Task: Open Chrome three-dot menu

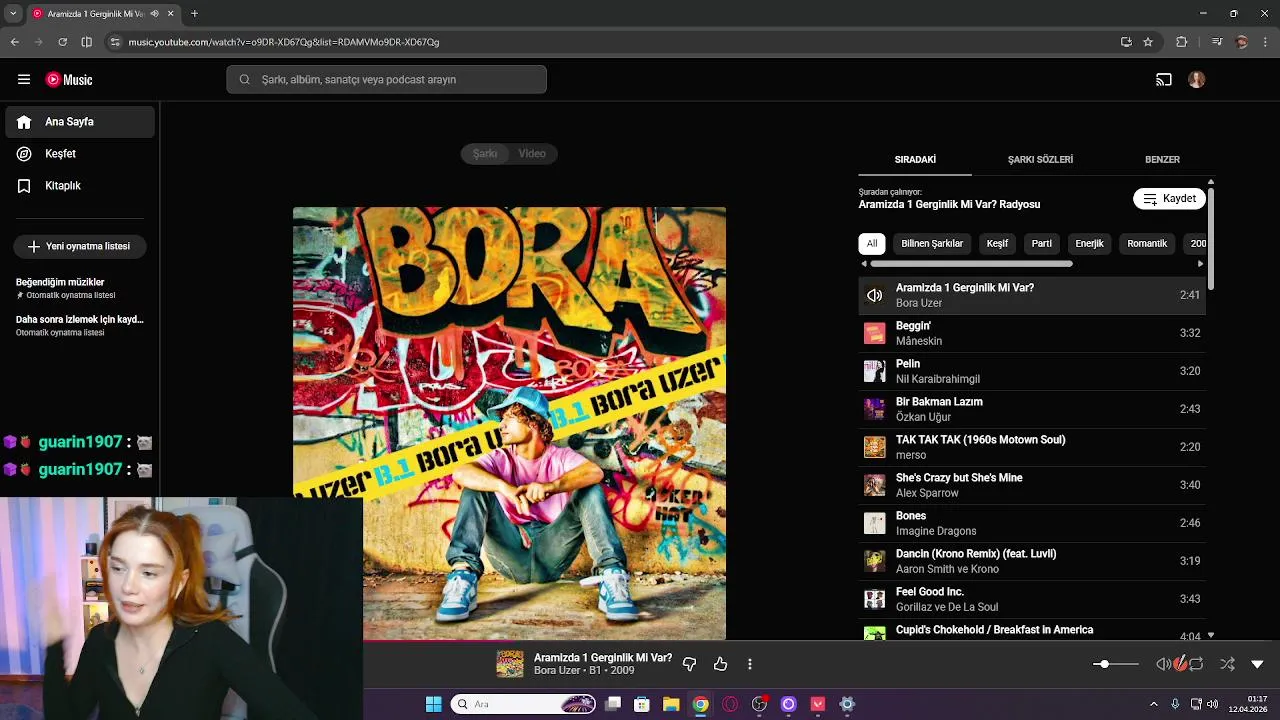Action: tap(1266, 42)
